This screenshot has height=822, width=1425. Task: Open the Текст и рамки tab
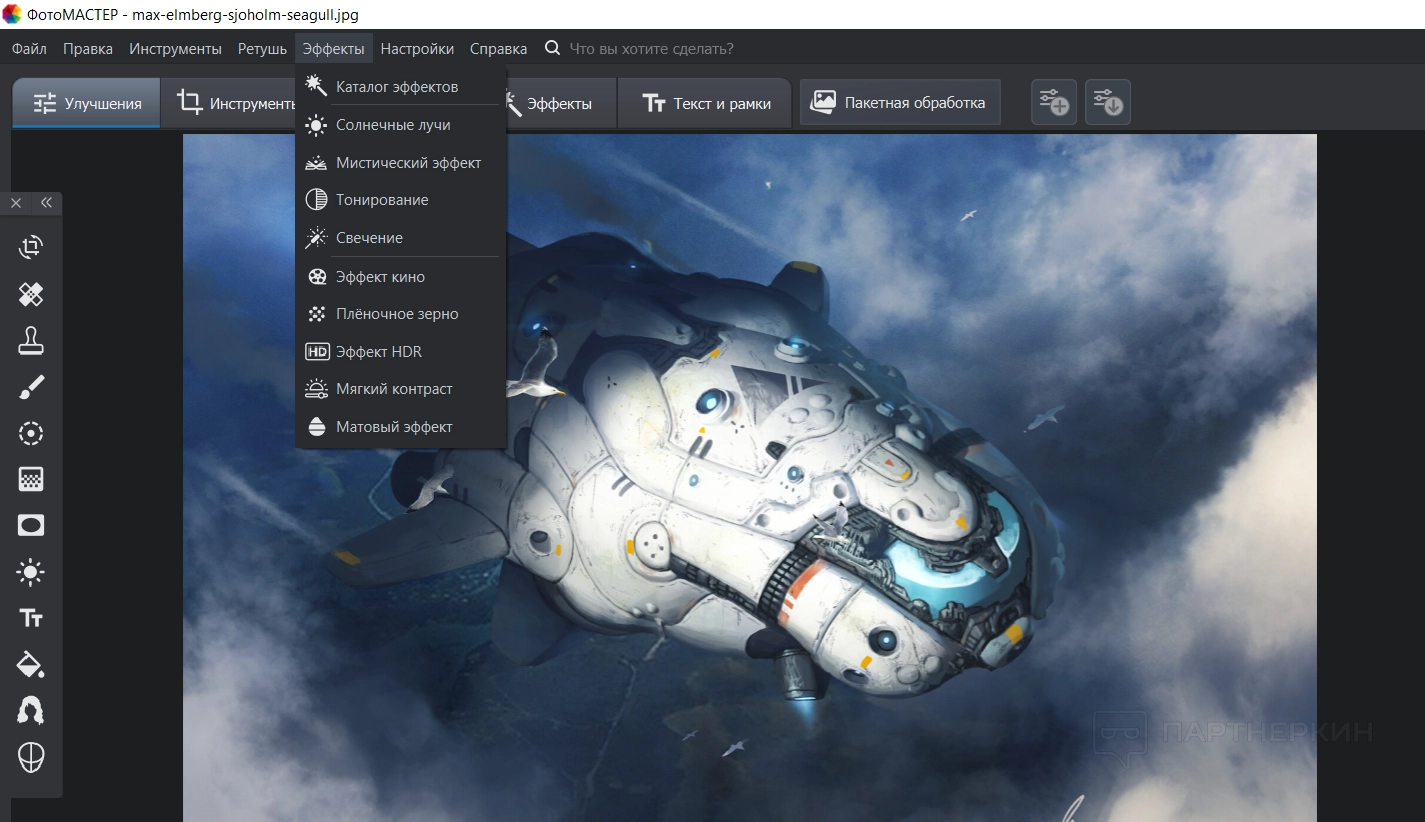pos(706,103)
